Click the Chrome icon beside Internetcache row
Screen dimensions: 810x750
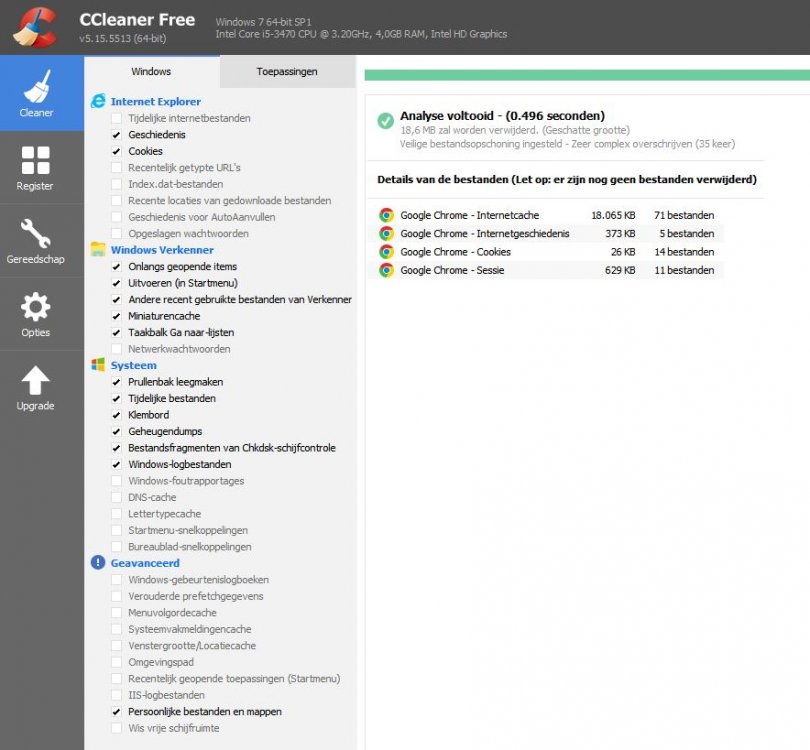tap(386, 215)
